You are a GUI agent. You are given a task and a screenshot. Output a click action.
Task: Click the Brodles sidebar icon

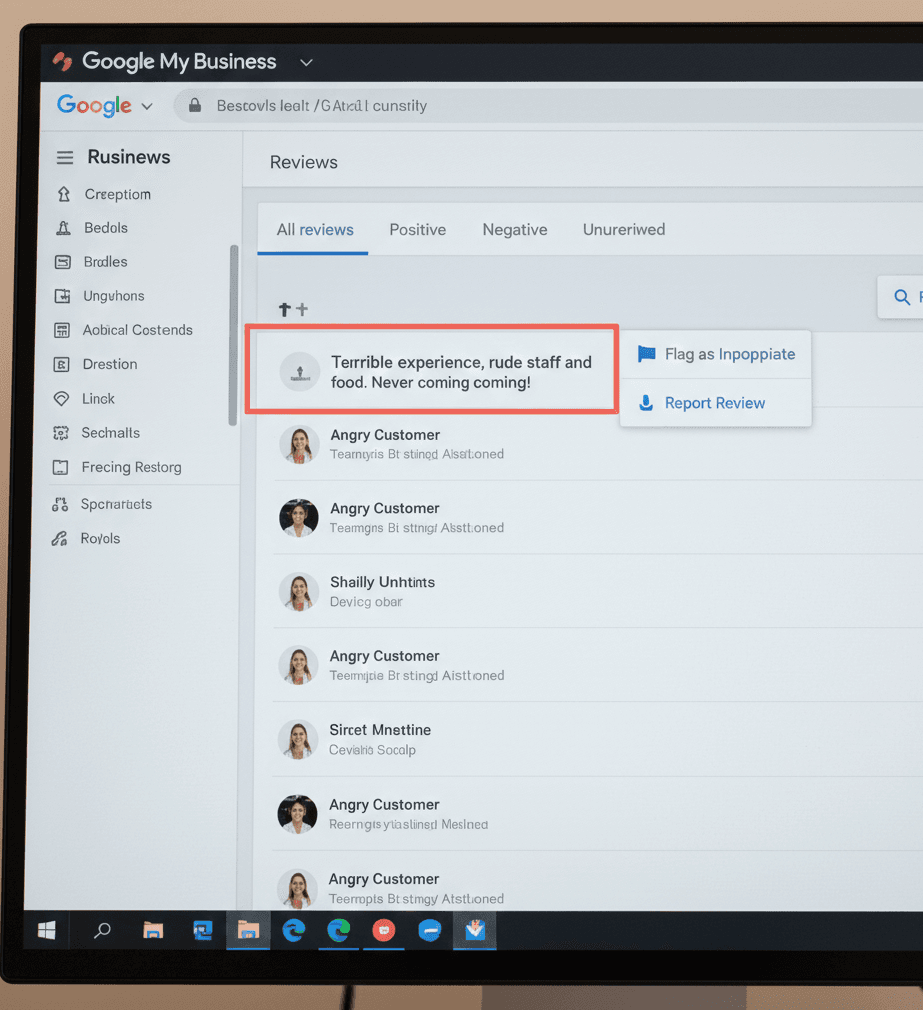62,262
